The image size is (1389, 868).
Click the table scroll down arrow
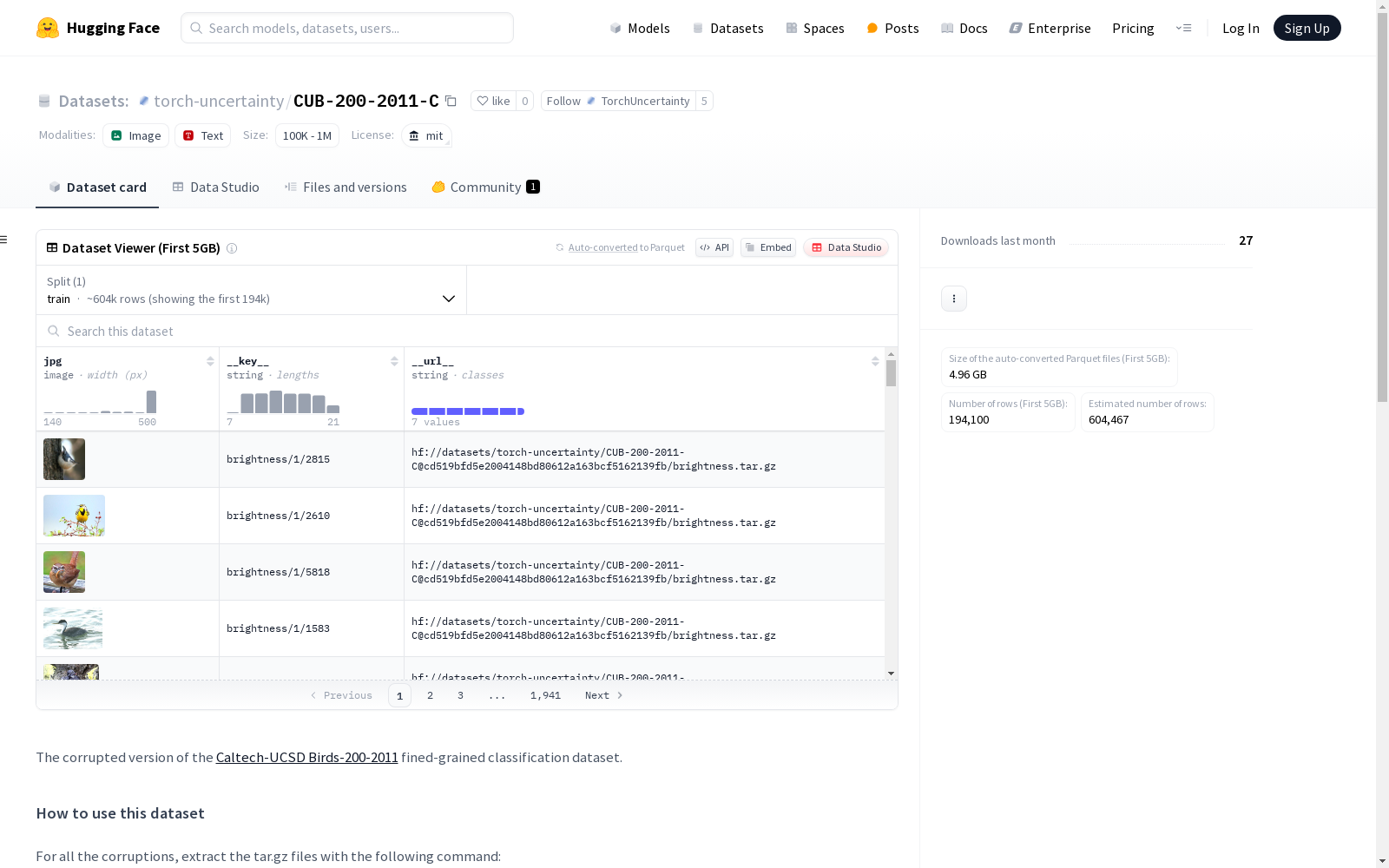coord(891,674)
